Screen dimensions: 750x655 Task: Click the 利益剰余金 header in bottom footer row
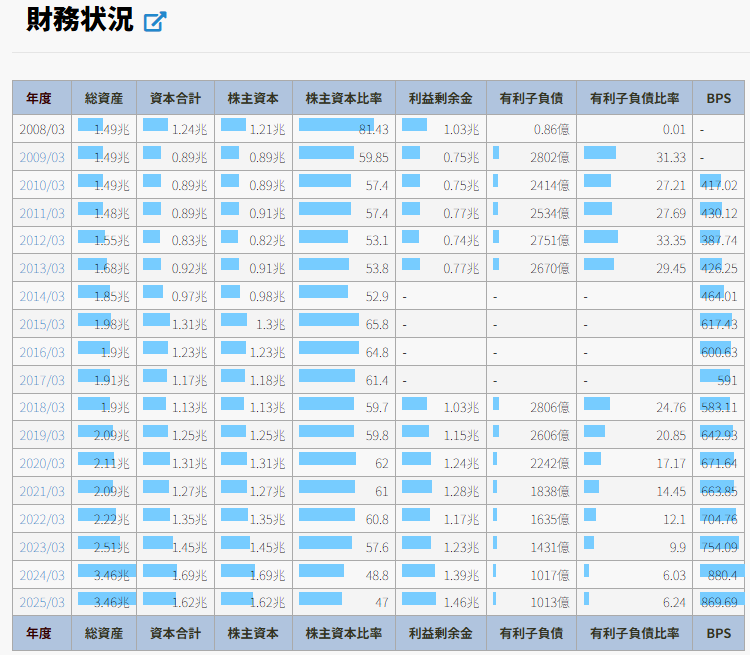(x=440, y=633)
